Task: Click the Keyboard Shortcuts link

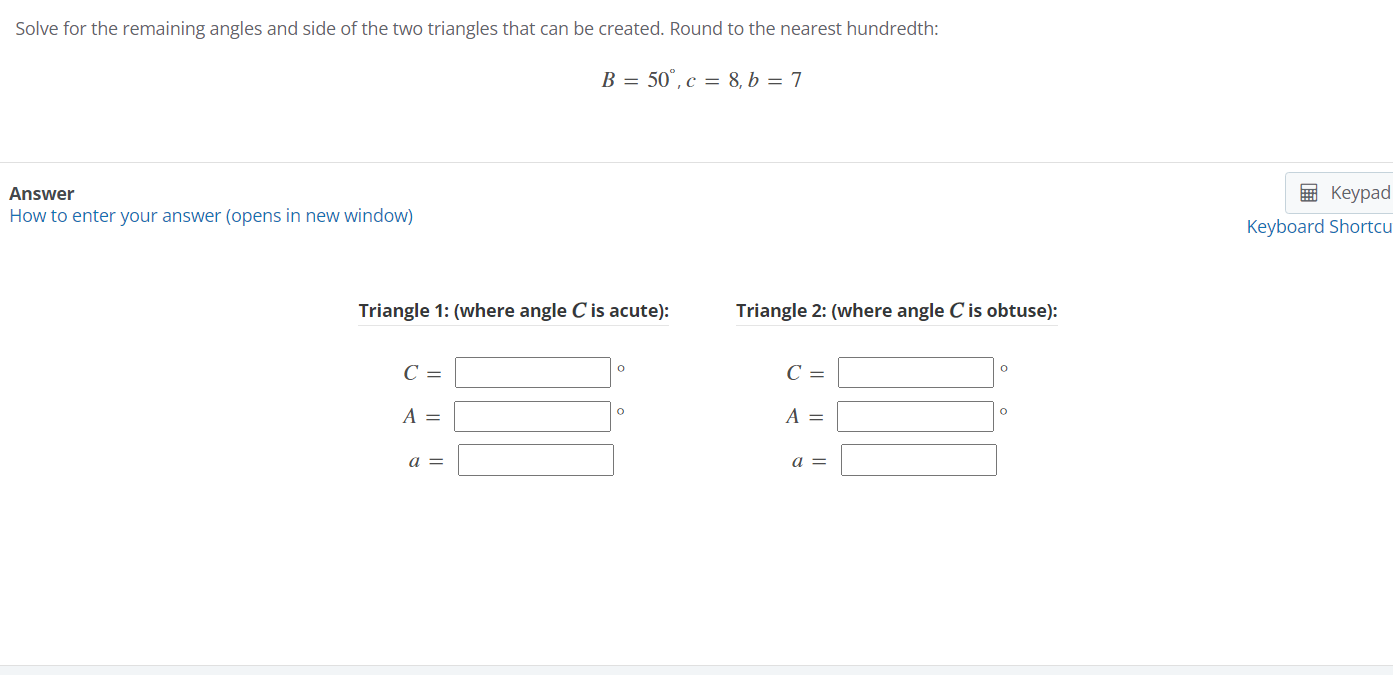Action: 1318,226
